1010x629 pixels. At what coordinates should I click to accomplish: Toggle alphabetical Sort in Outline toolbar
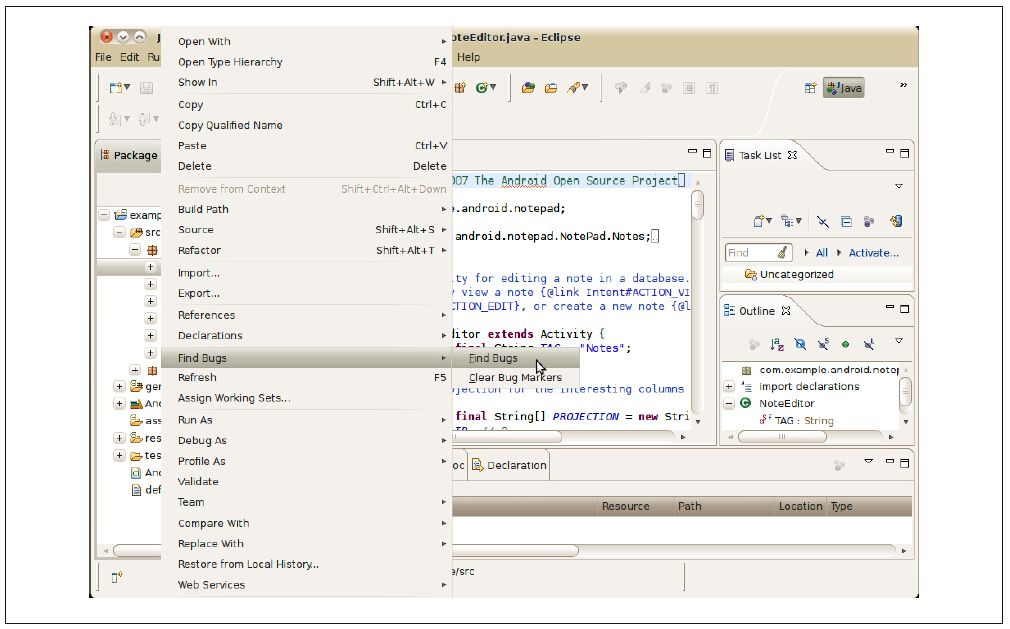(x=777, y=344)
